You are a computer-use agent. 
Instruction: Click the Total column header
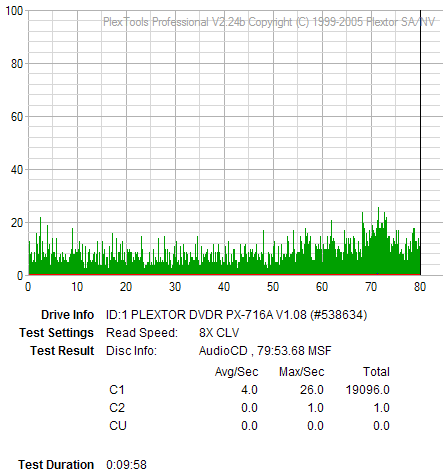point(376,372)
